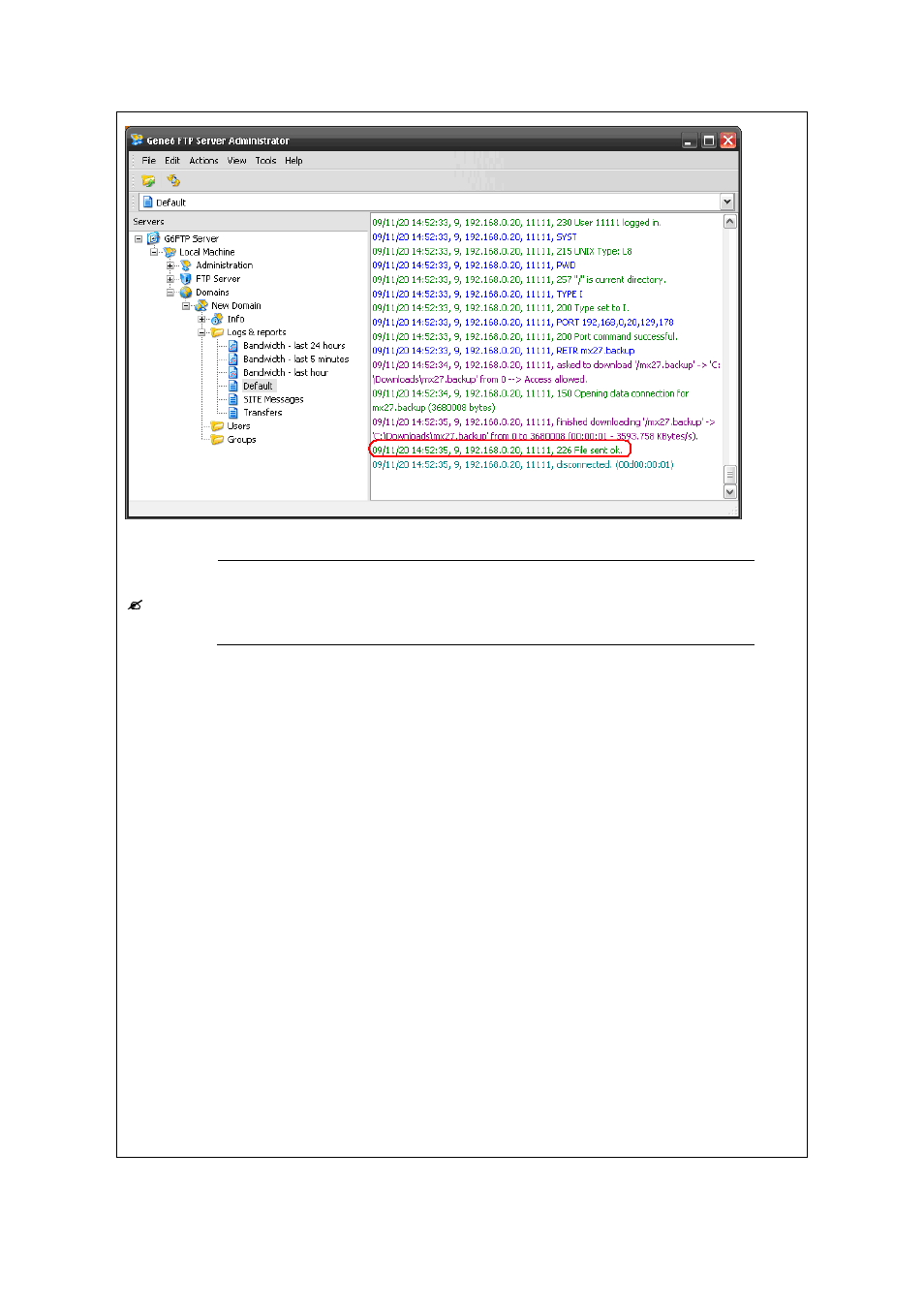Viewport: 924px width, 1308px height.
Task: Click the log vertical scrollbar thumb
Action: tap(730, 475)
